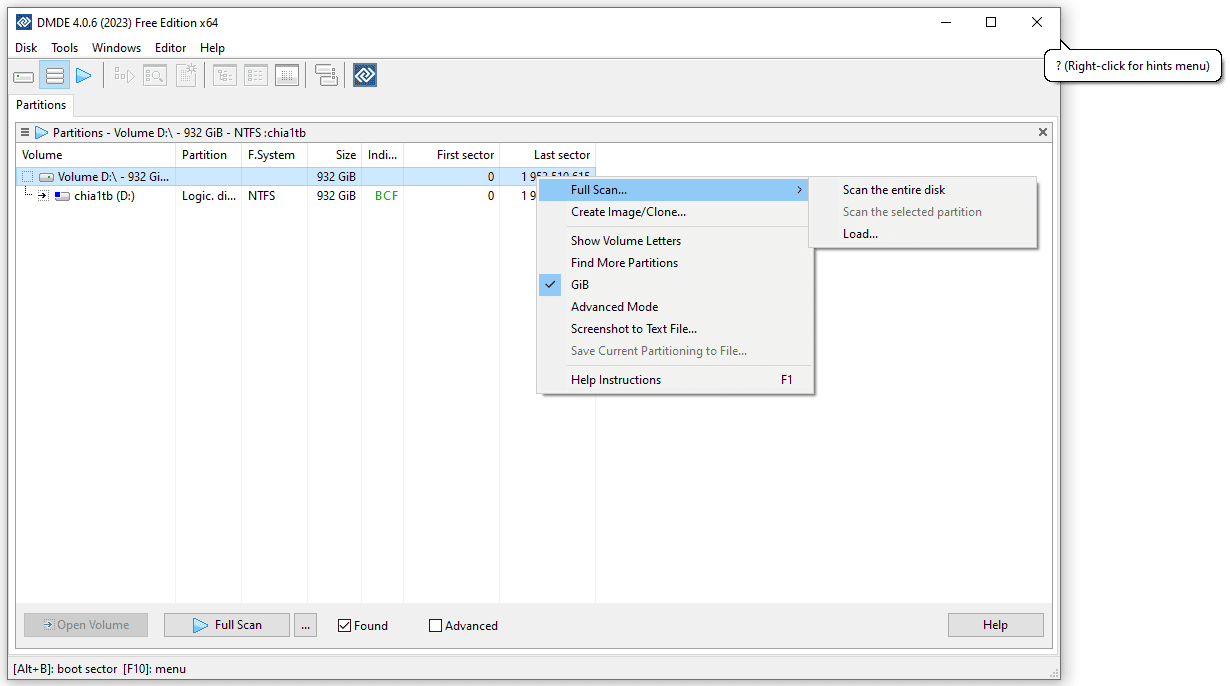Click the Help button at bottom right
Image resolution: width=1230 pixels, height=686 pixels.
(995, 625)
